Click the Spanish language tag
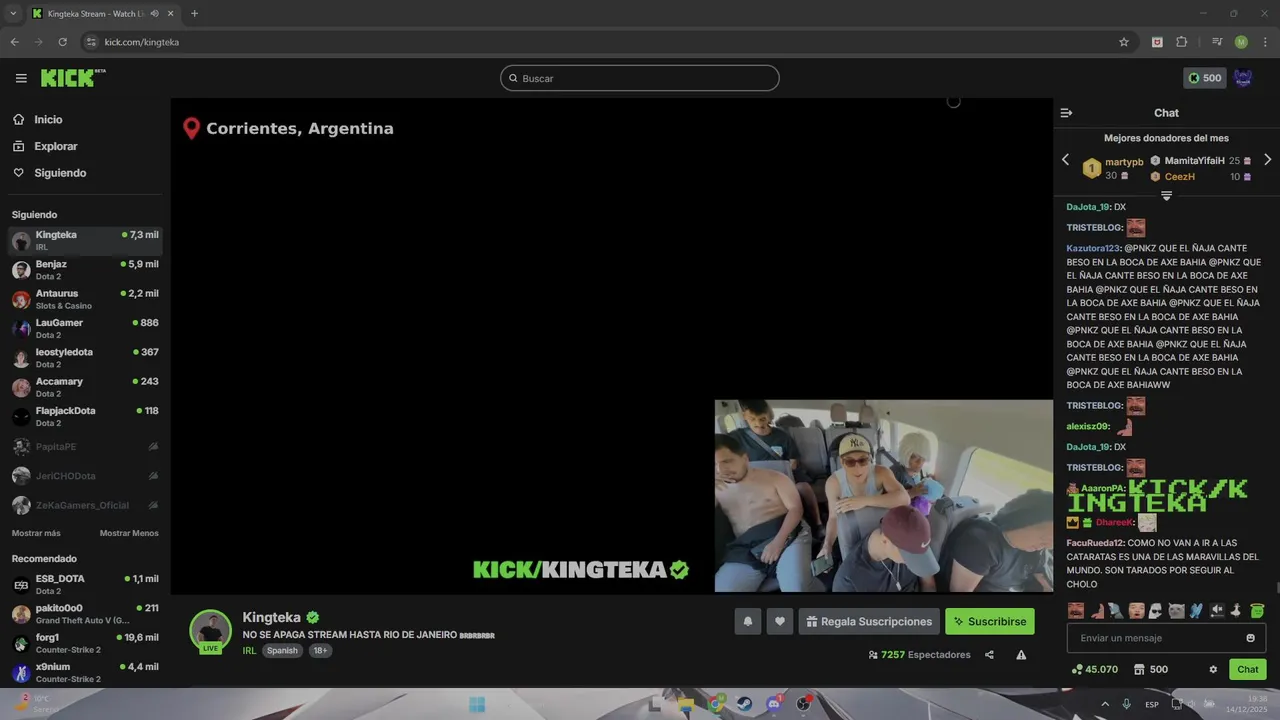Viewport: 1280px width, 720px height. point(282,650)
